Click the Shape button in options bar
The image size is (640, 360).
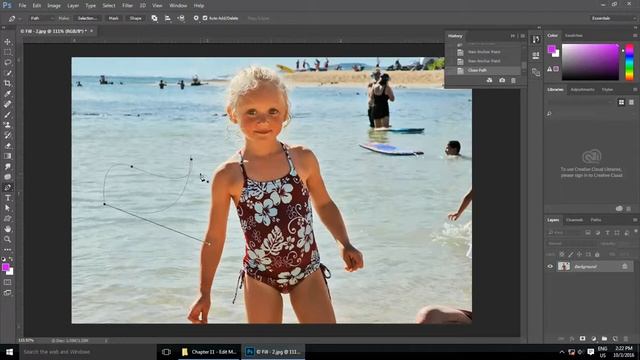point(136,18)
